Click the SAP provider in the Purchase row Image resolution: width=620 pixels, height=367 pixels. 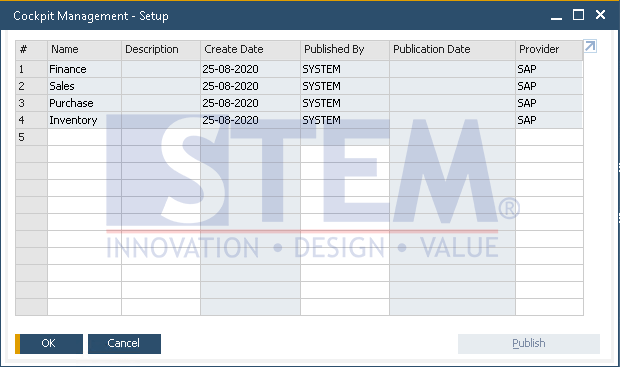(549, 103)
